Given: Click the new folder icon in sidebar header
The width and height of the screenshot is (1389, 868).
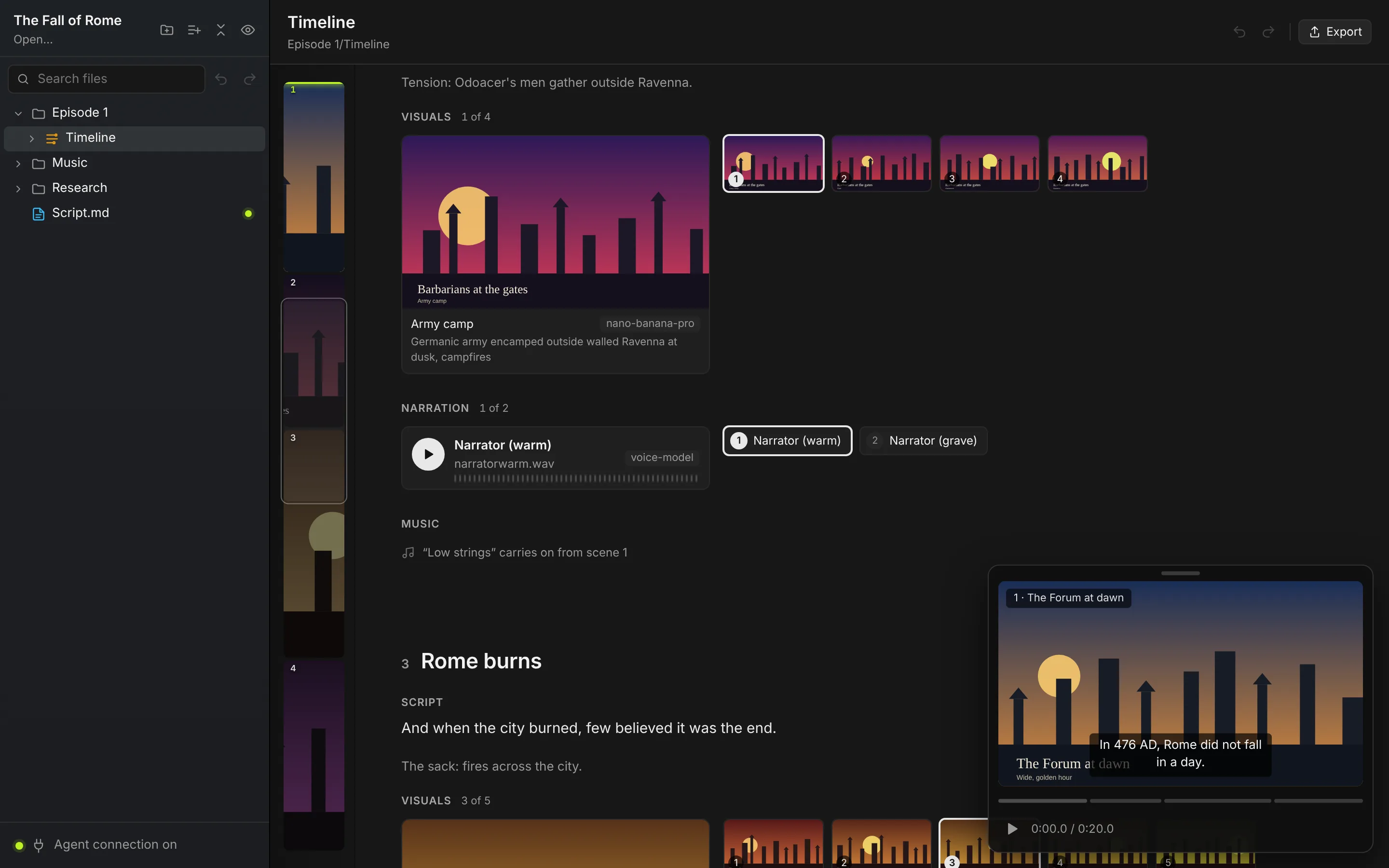Looking at the screenshot, I should pos(166,30).
